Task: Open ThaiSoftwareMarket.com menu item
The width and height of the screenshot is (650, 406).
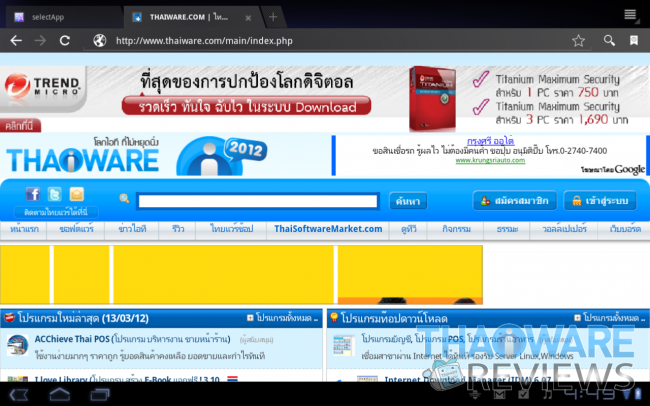Action: 328,229
